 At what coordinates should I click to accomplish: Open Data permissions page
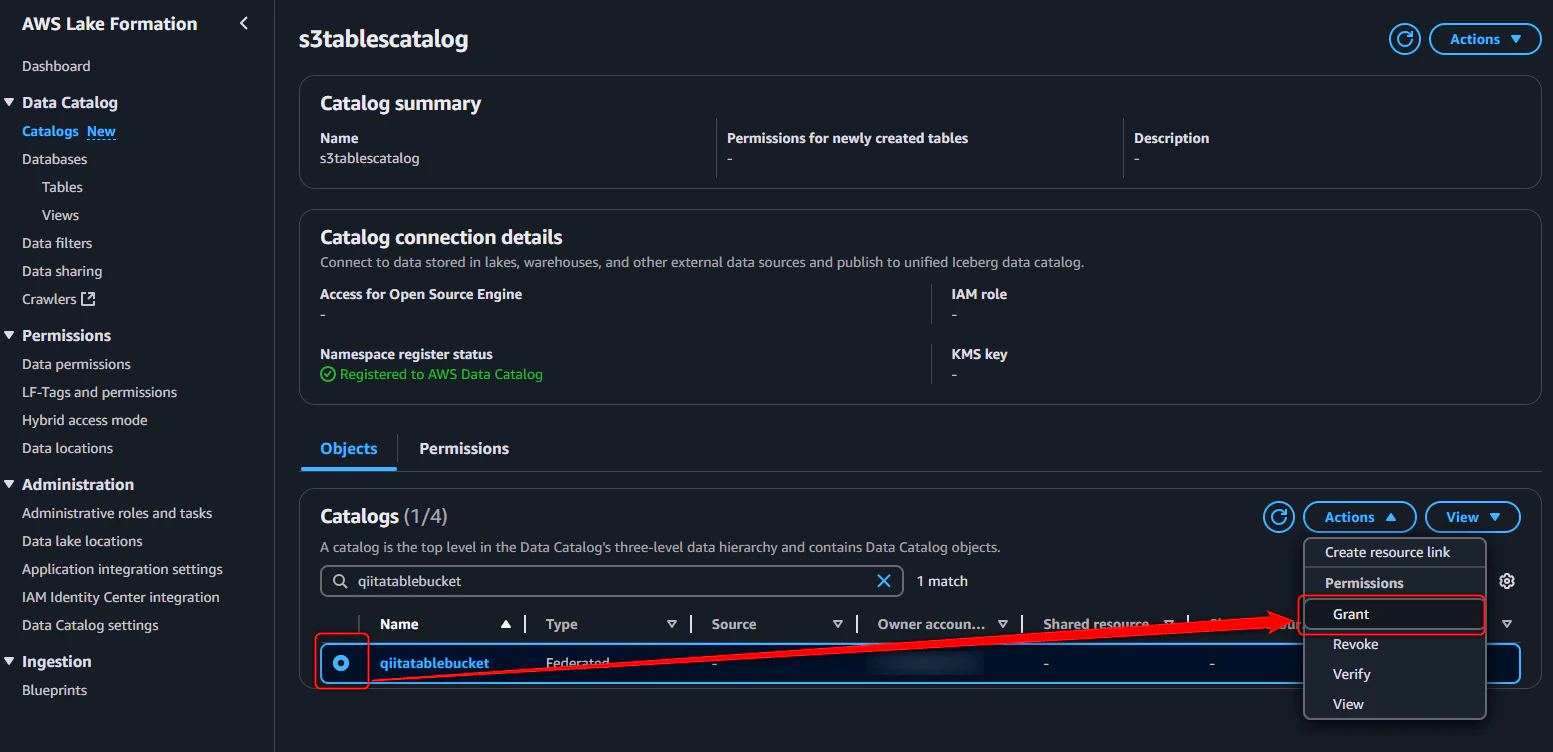point(76,364)
